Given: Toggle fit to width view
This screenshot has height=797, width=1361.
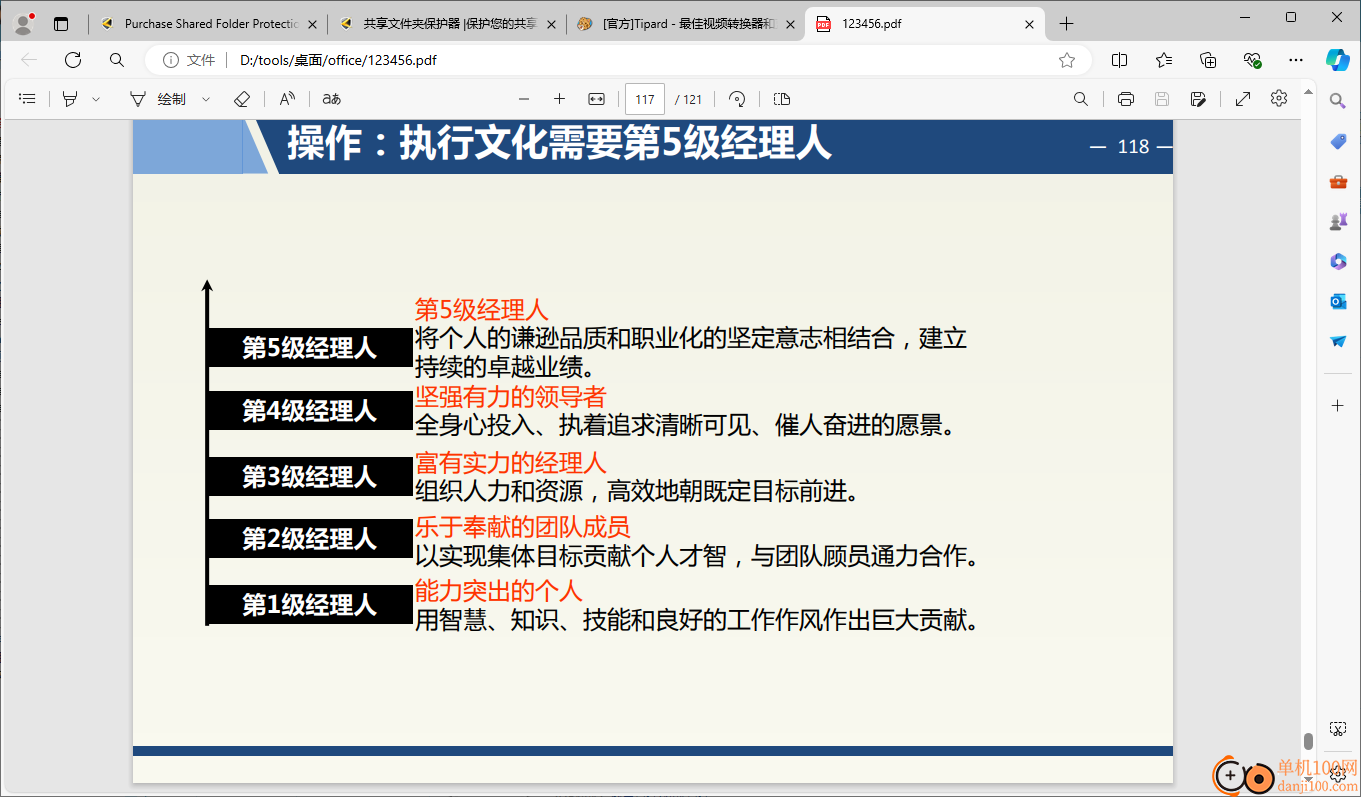Looking at the screenshot, I should pos(596,99).
